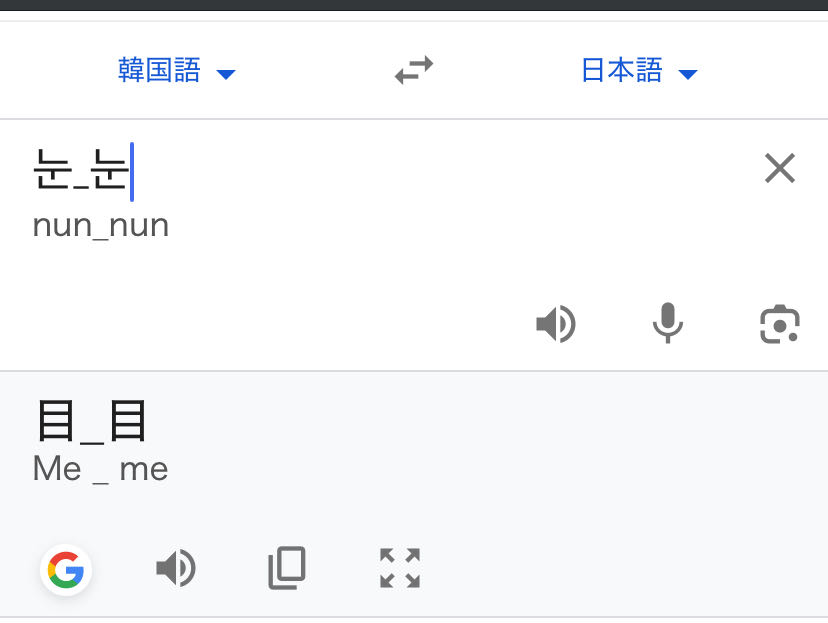828x623 pixels.
Task: Expand the target language dropdown arrow
Action: 687,74
